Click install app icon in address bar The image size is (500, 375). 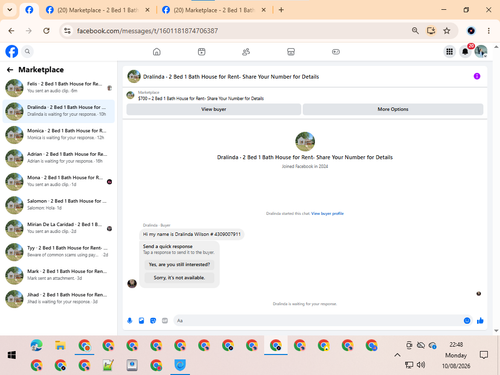(x=431, y=31)
